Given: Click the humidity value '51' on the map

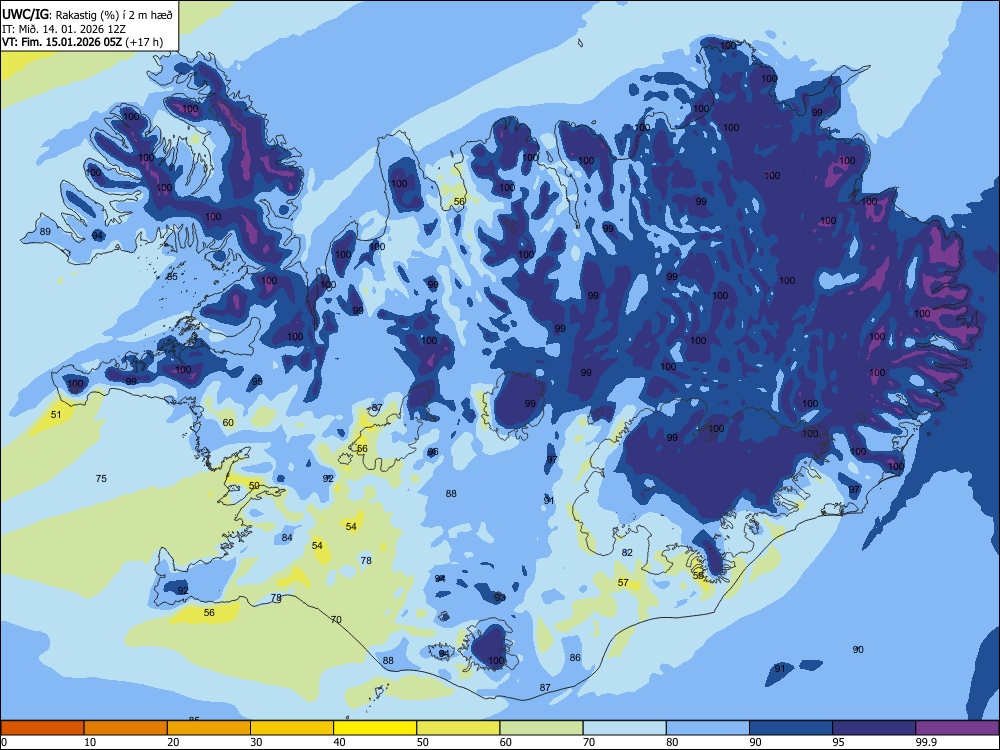Looking at the screenshot, I should (56, 415).
